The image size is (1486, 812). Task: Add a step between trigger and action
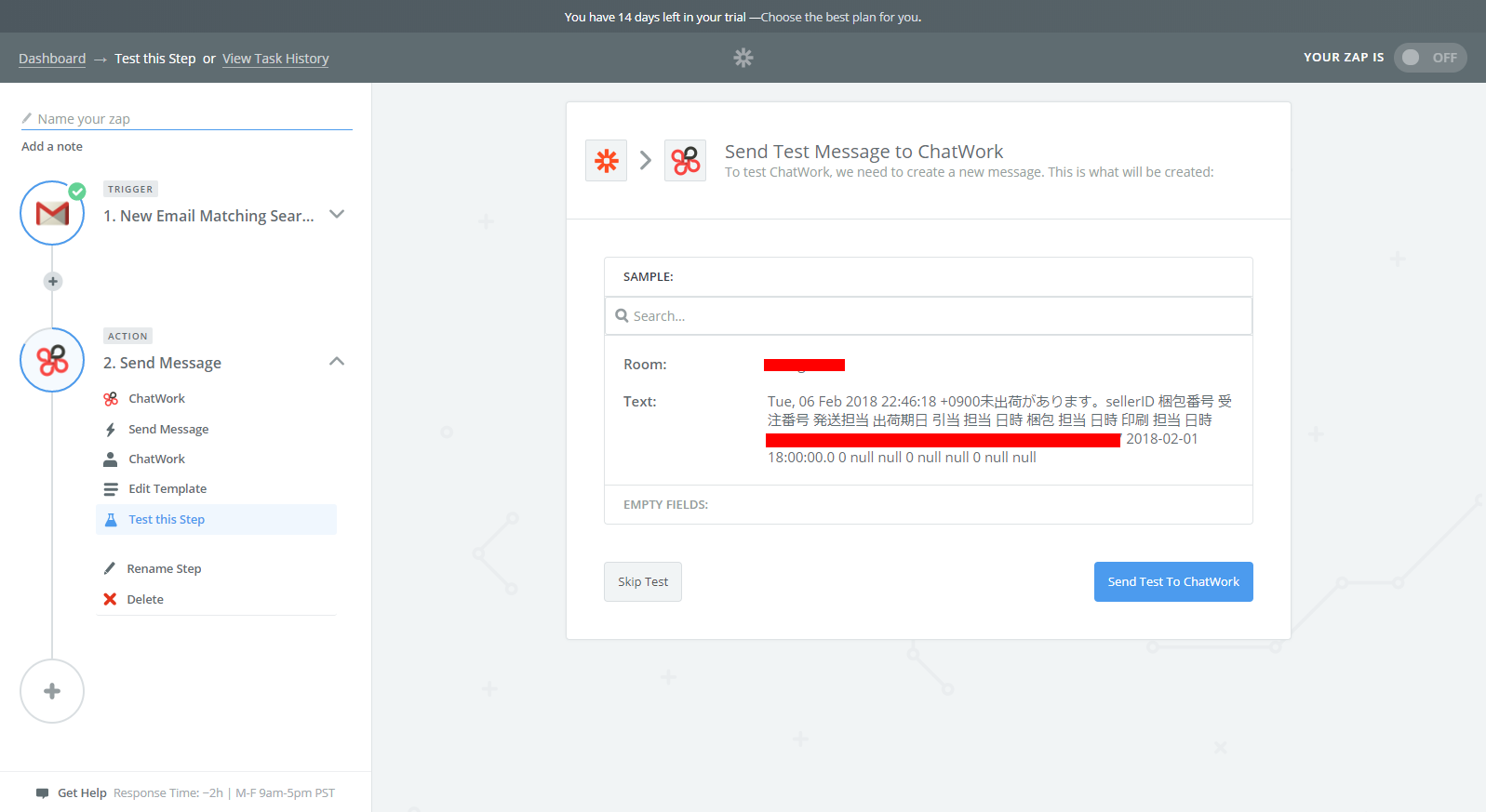pos(53,281)
